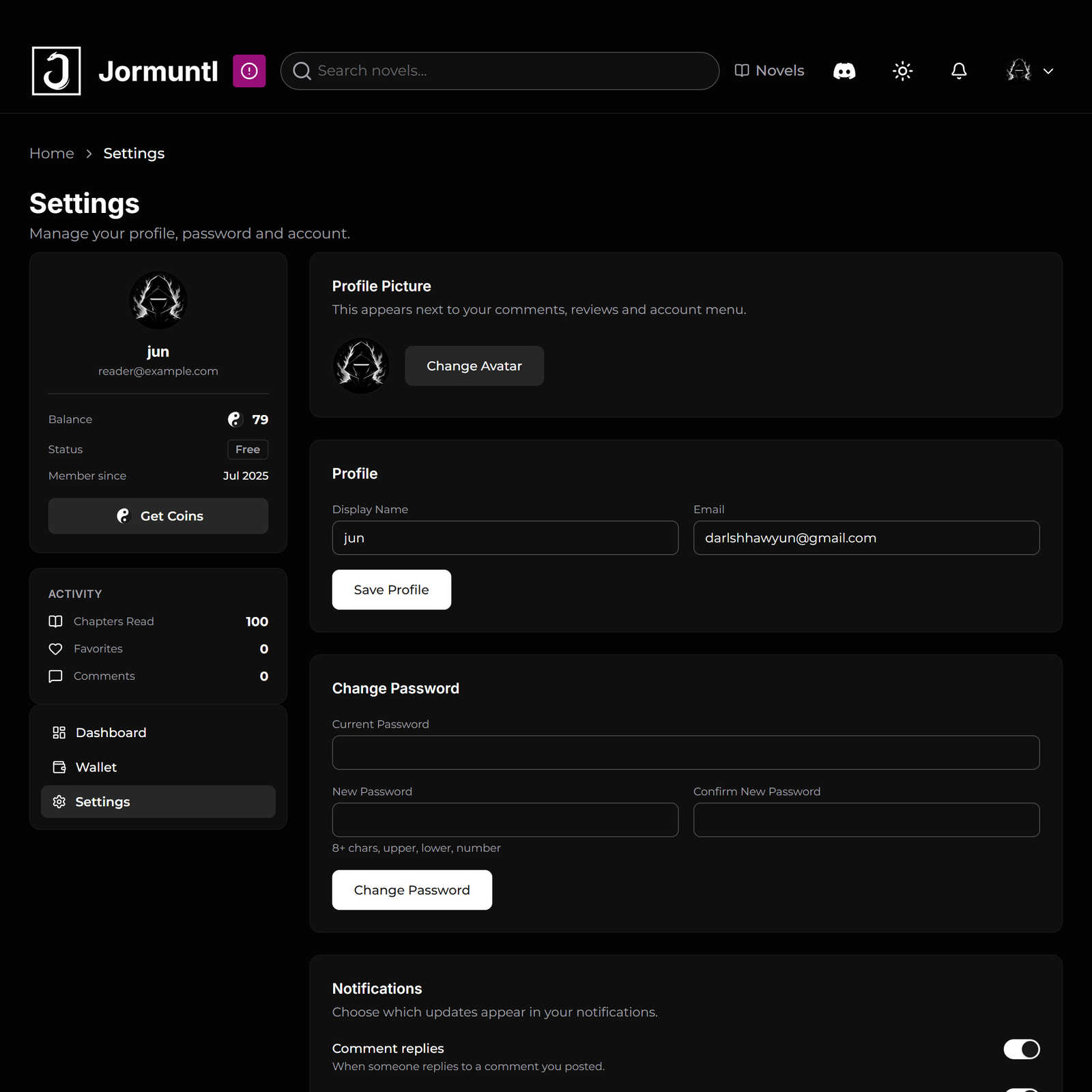Viewport: 1092px width, 1092px height.
Task: Click the Wallet icon in sidebar
Action: click(x=59, y=767)
